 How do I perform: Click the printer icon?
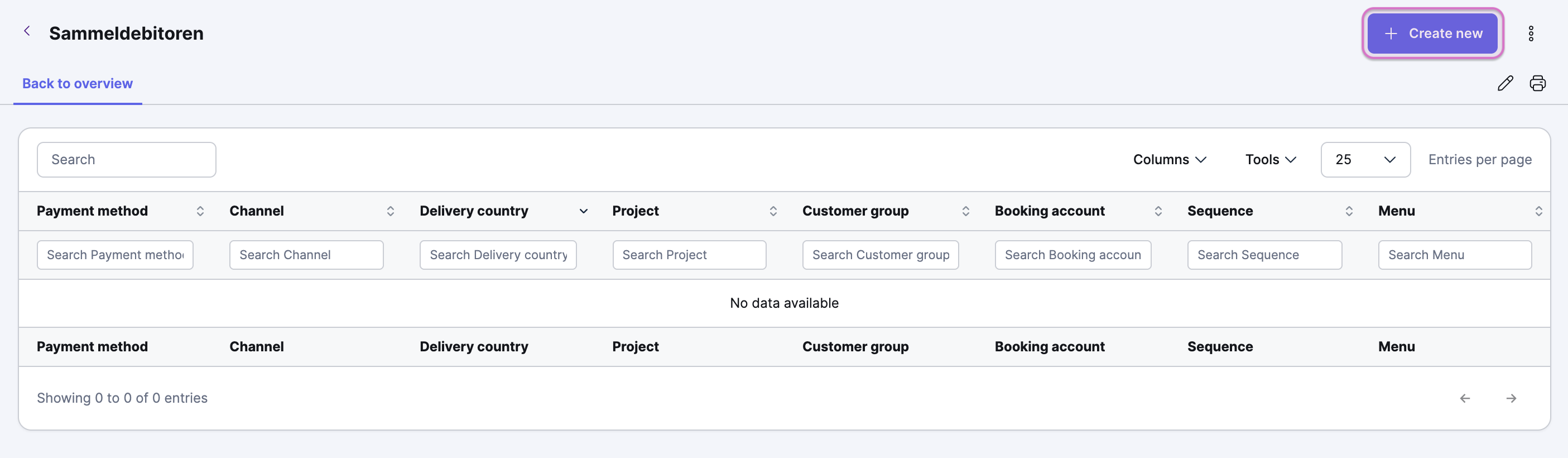(x=1537, y=83)
